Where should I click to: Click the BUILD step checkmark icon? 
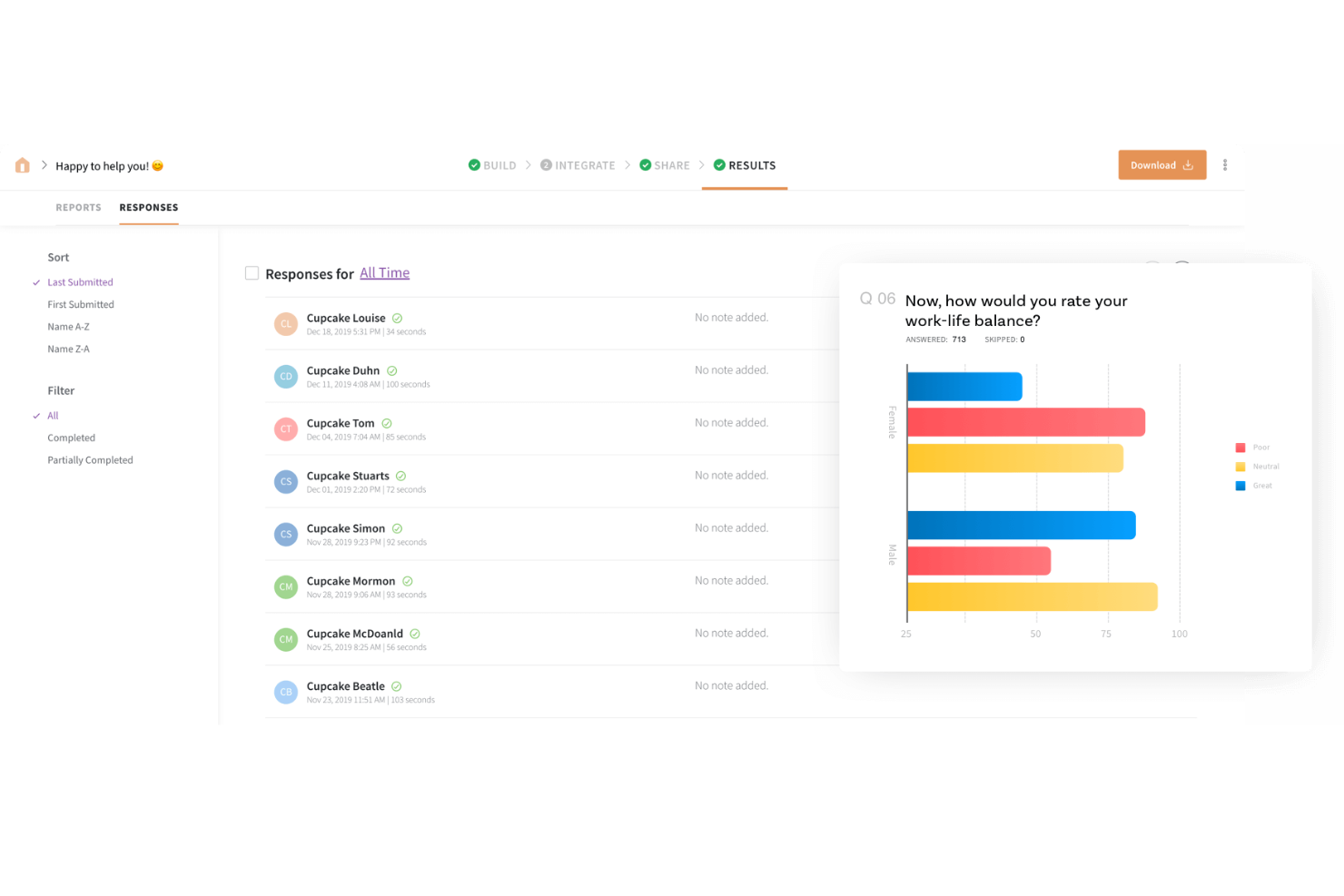(x=473, y=164)
